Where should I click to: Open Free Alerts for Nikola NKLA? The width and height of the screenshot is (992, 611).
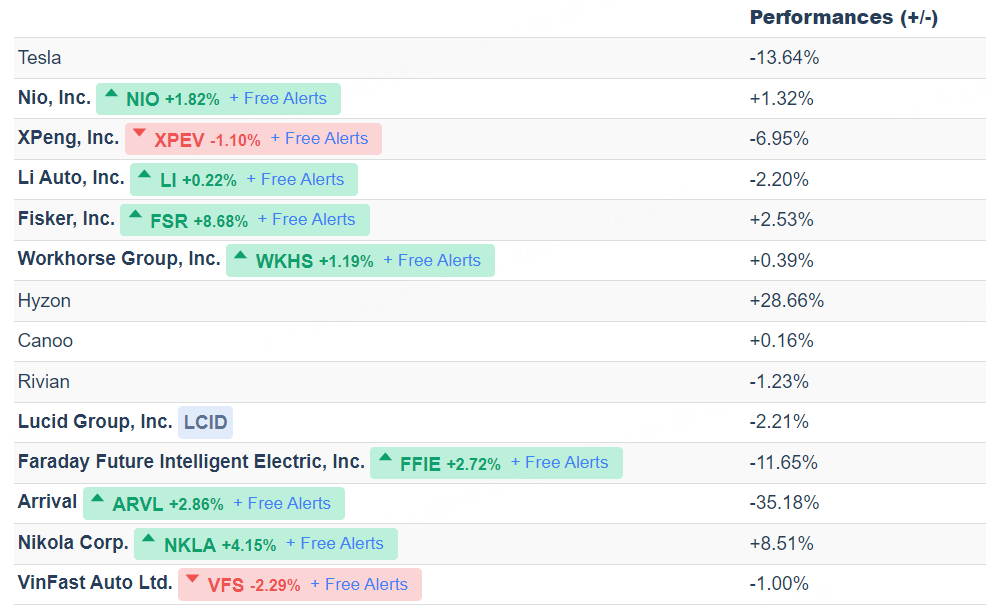(335, 543)
